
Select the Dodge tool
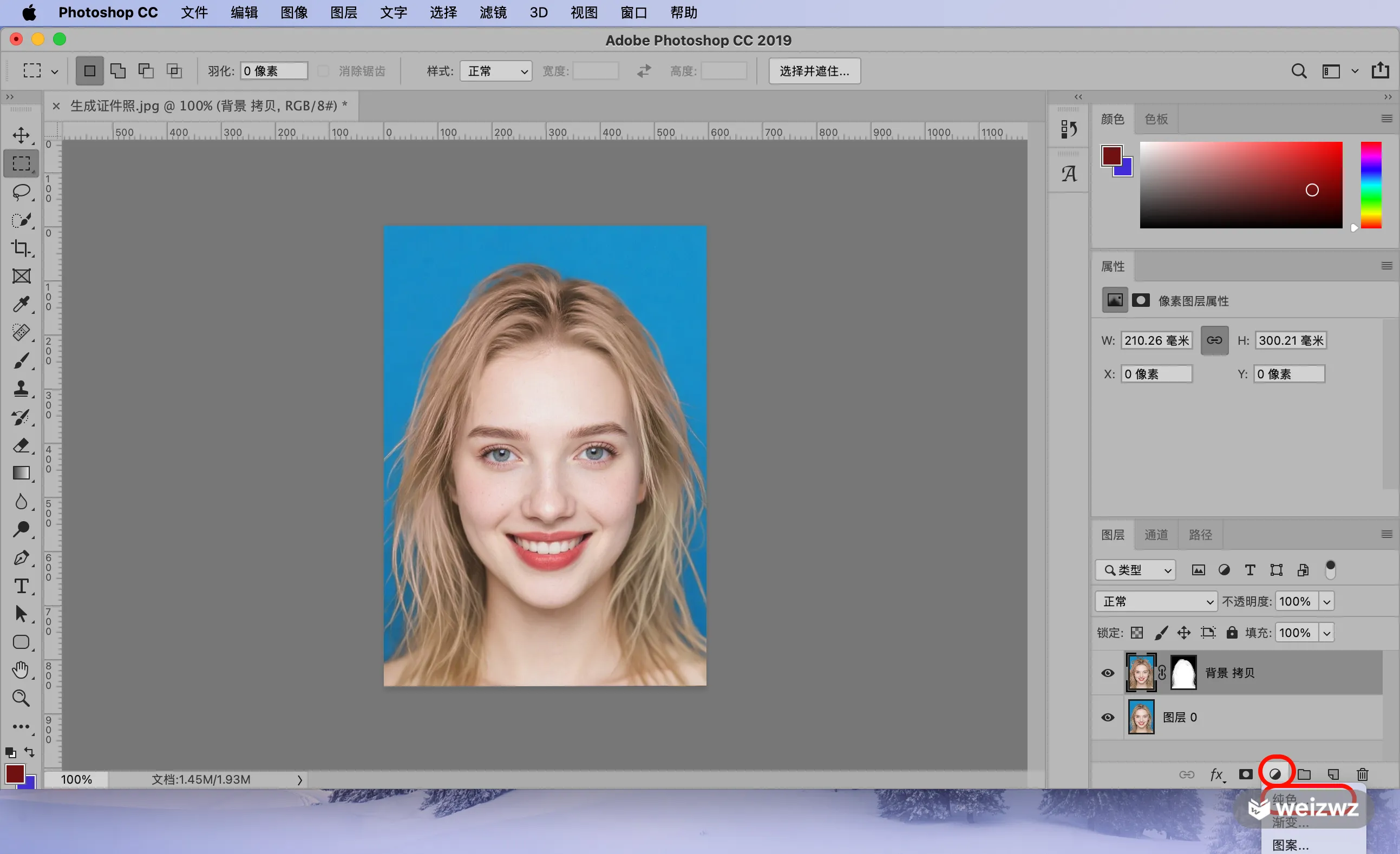[x=21, y=530]
